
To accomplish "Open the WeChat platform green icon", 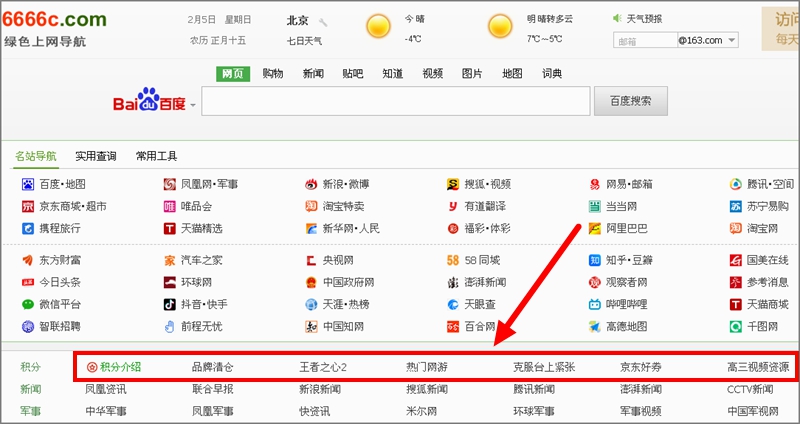I will tap(28, 305).
